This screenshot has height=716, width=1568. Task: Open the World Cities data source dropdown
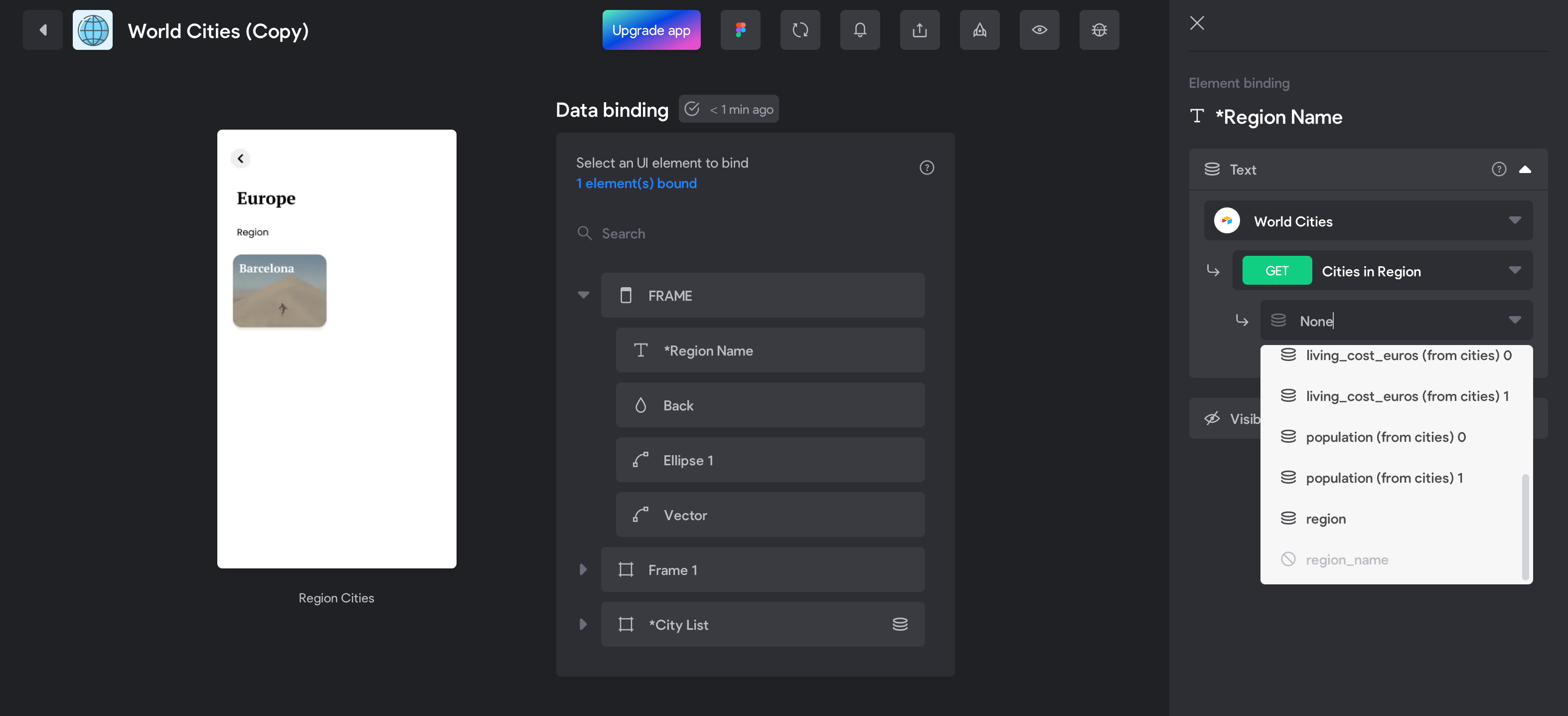[1368, 221]
